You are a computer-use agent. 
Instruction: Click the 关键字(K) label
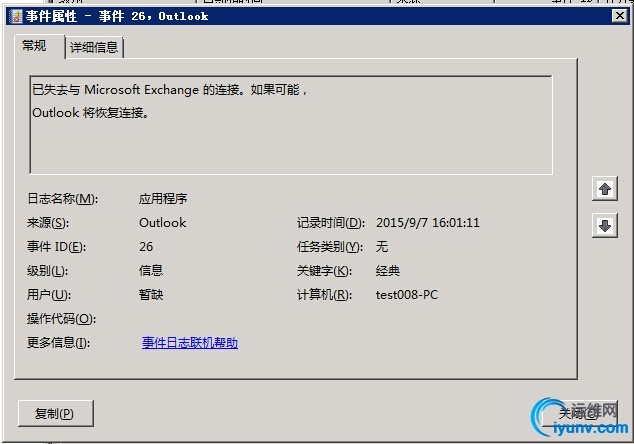[324, 271]
